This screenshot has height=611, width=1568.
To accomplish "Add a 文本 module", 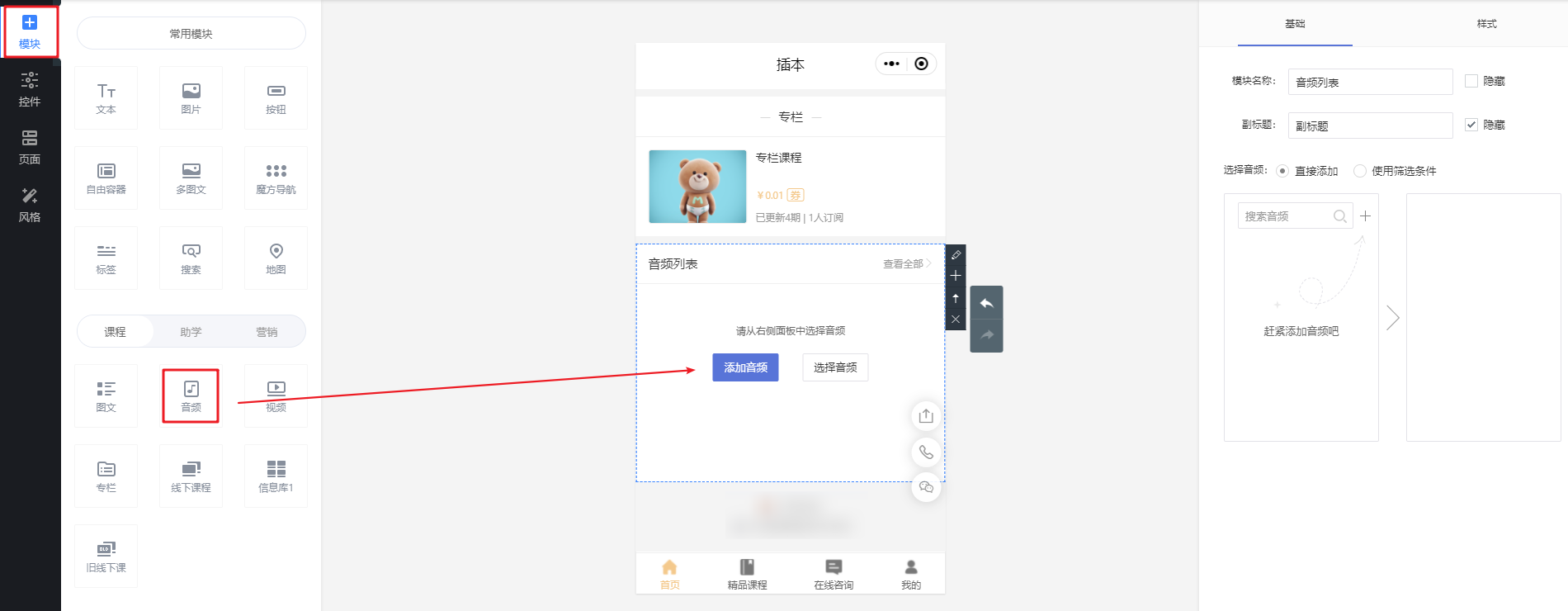I will coord(106,98).
